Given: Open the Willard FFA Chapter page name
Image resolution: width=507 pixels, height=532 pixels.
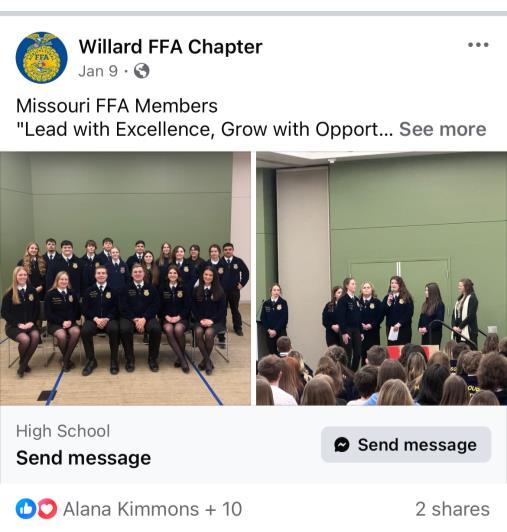Looking at the screenshot, I should point(170,46).
